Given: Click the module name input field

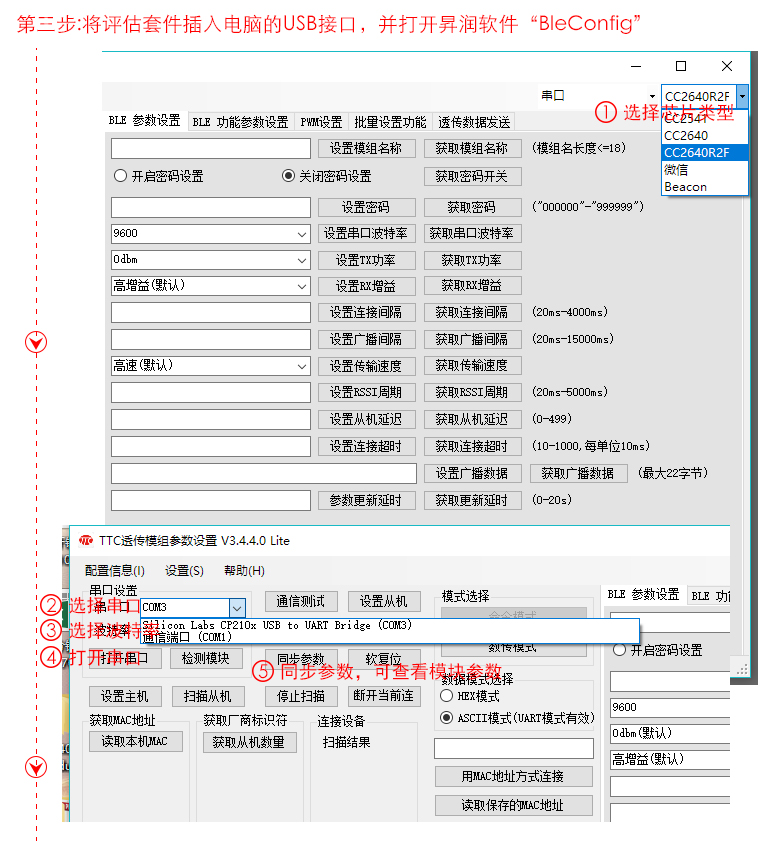Looking at the screenshot, I should 211,149.
